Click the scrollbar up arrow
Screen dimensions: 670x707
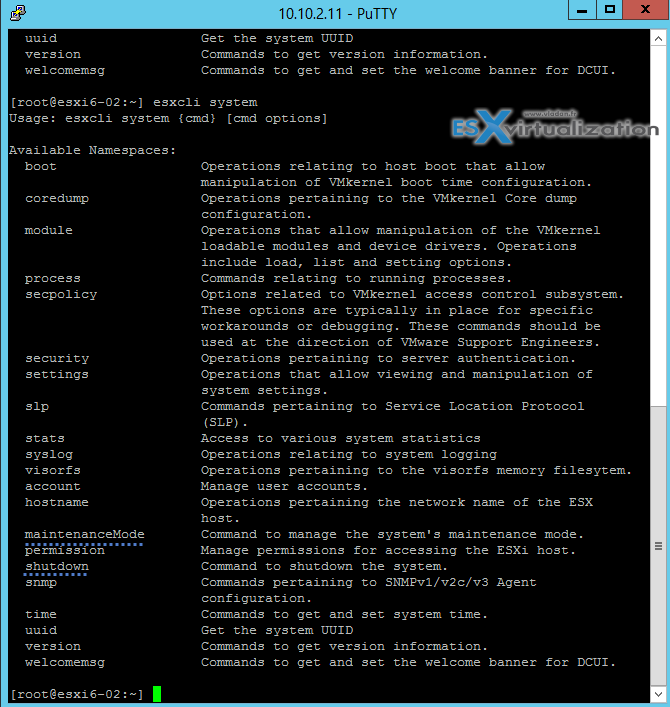(658, 39)
